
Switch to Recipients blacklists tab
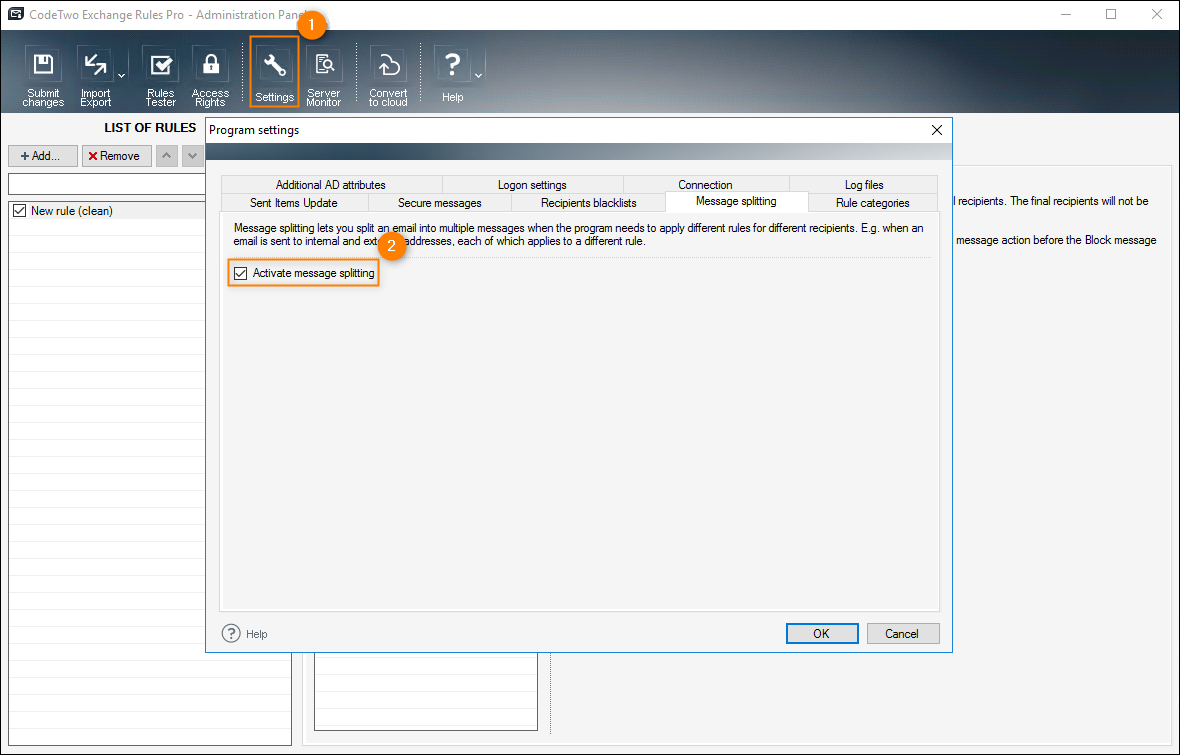pyautogui.click(x=588, y=202)
